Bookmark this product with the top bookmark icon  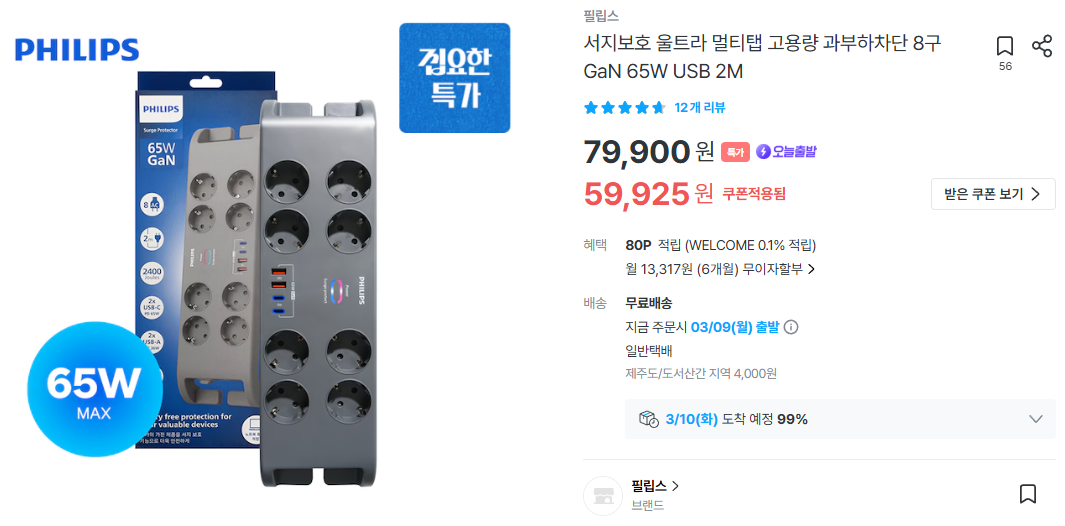[1005, 46]
